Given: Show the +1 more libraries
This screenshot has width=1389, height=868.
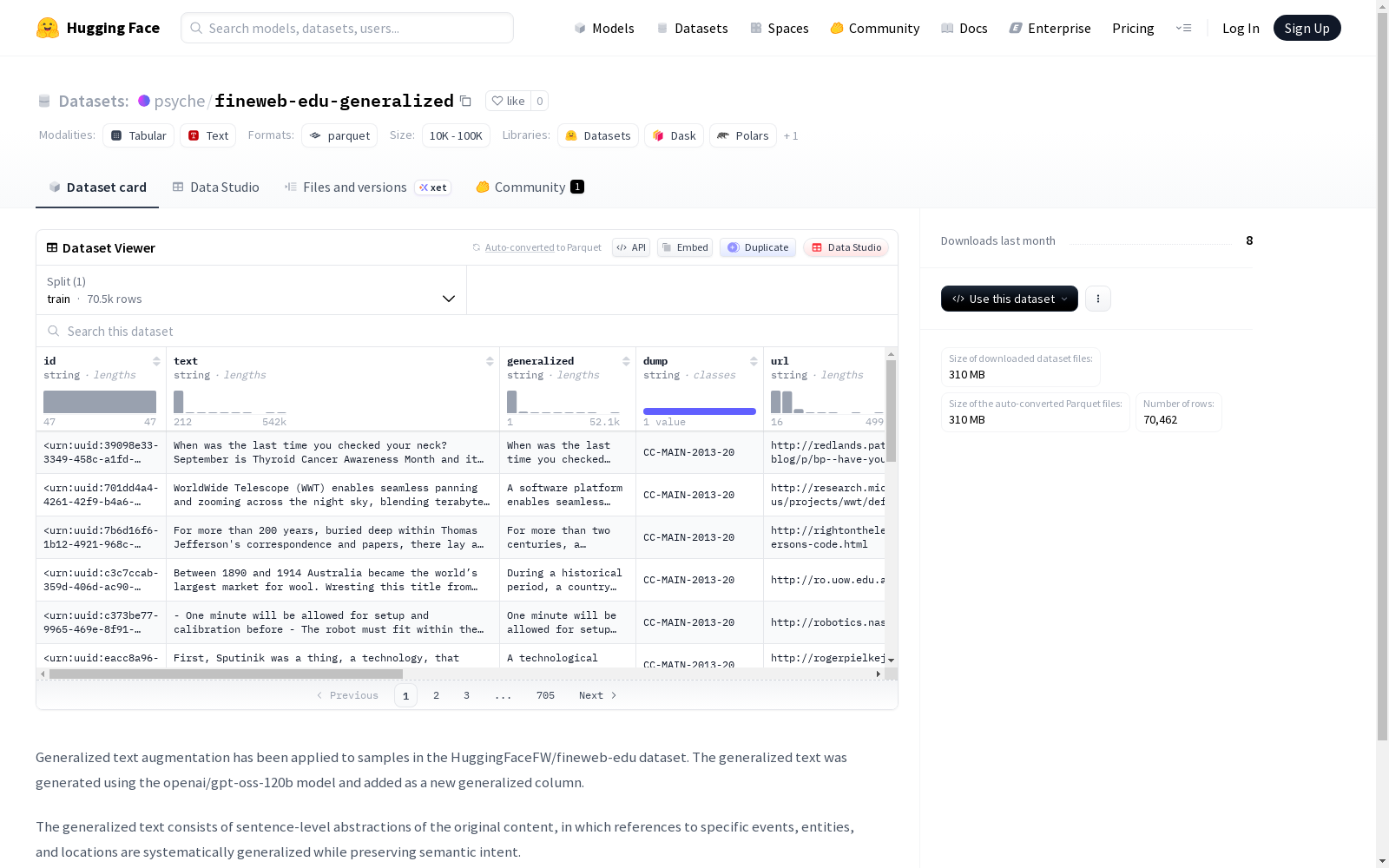Looking at the screenshot, I should tap(791, 135).
